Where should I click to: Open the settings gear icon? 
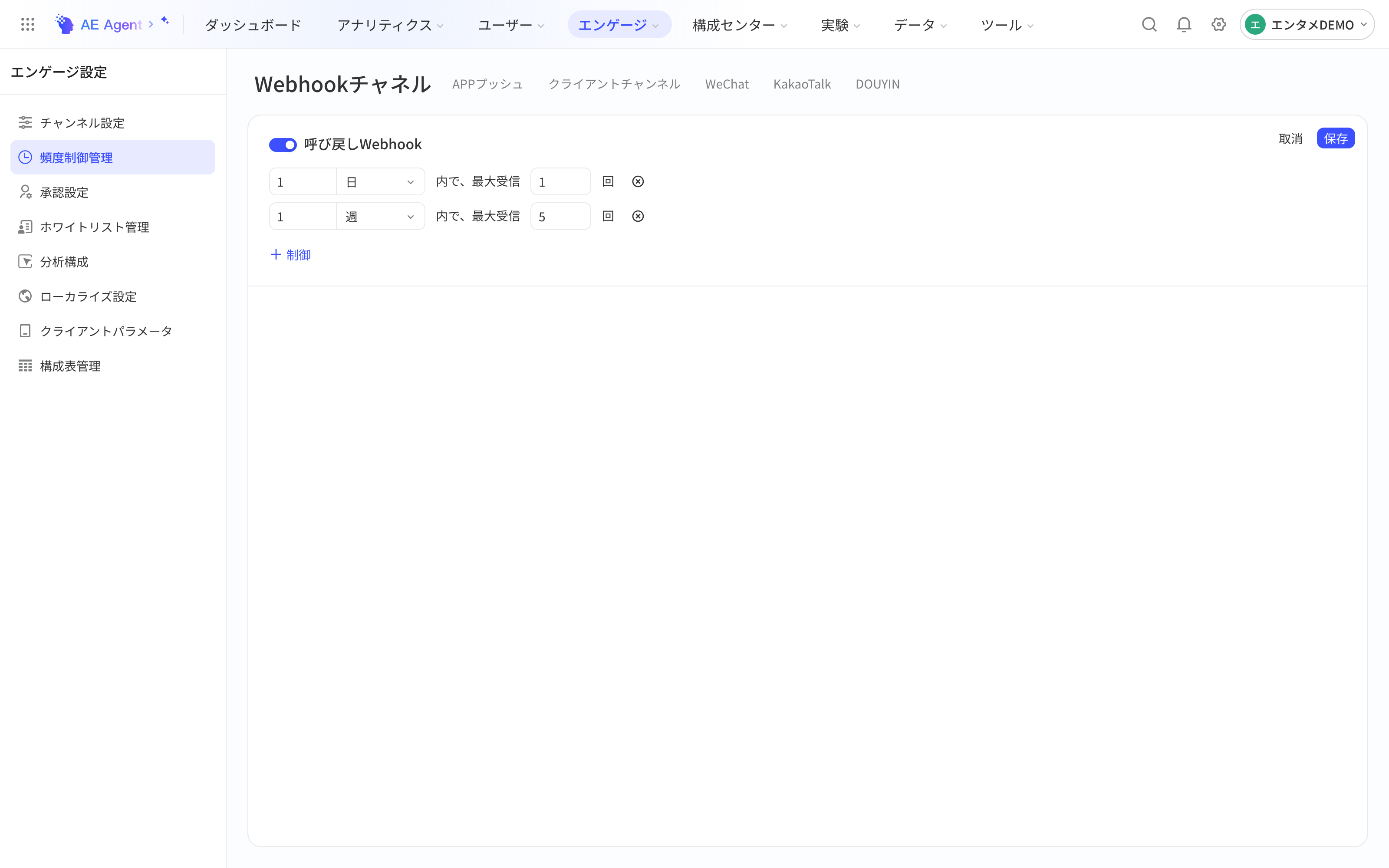(1218, 24)
